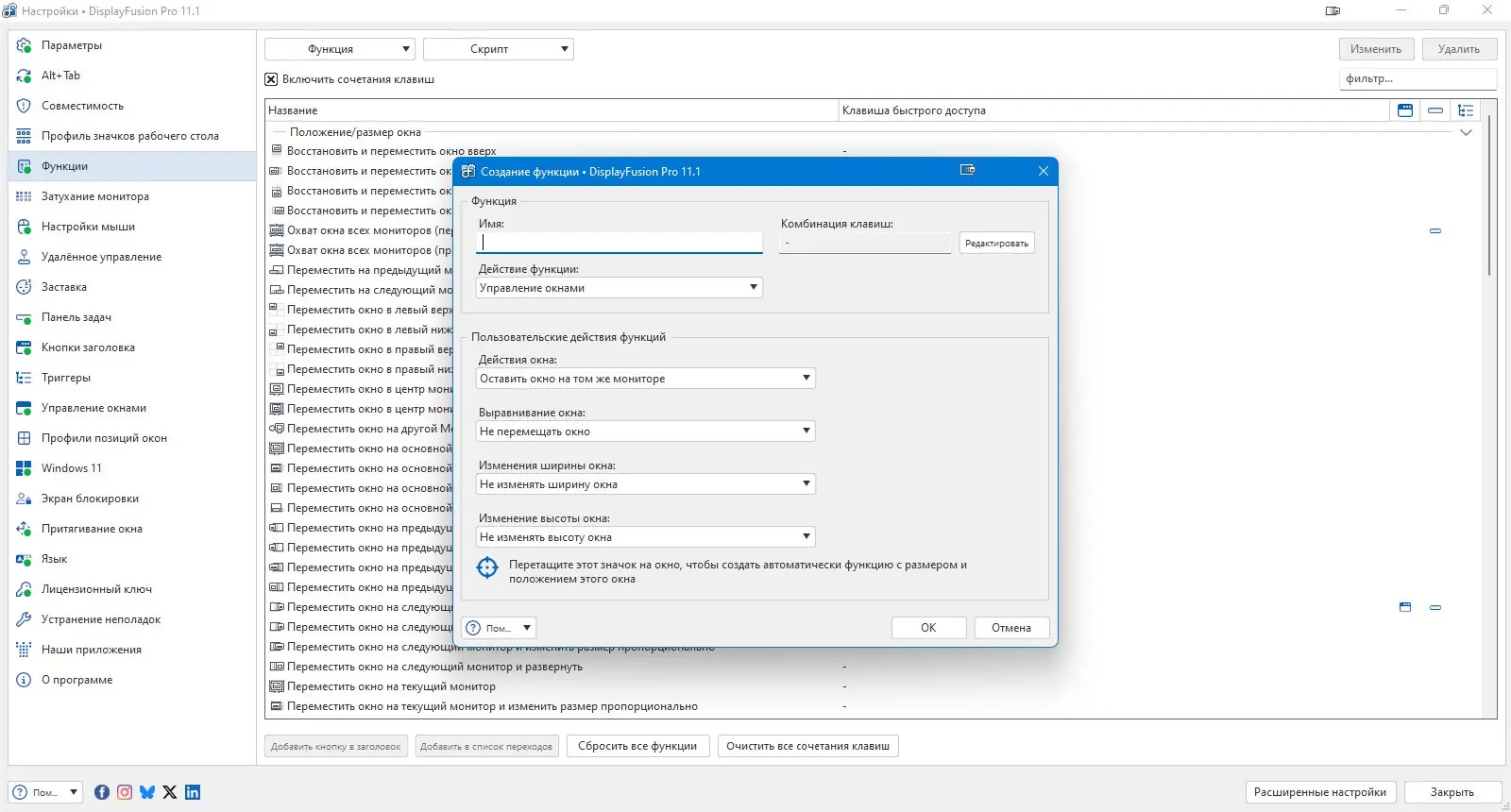Open the Притягивание окна section

point(132,529)
